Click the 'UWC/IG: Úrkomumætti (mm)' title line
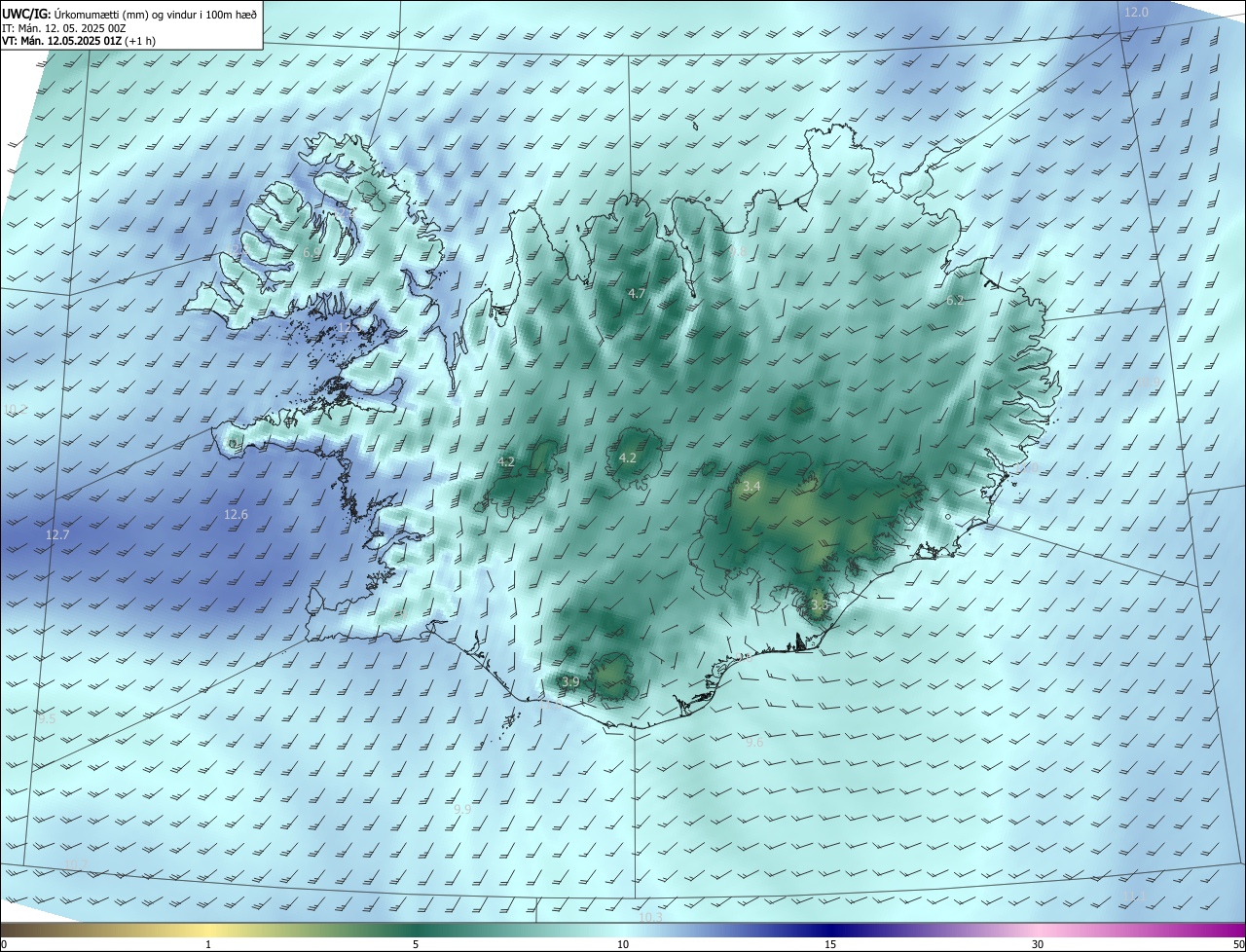The height and width of the screenshot is (952, 1246). coord(129,14)
